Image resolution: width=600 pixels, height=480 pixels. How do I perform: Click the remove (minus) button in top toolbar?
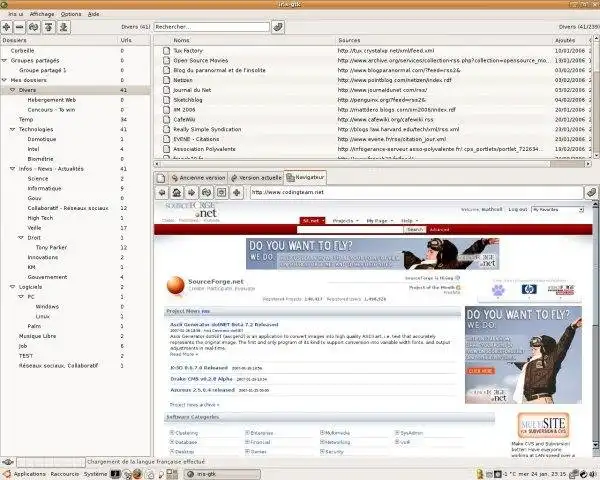(20, 27)
